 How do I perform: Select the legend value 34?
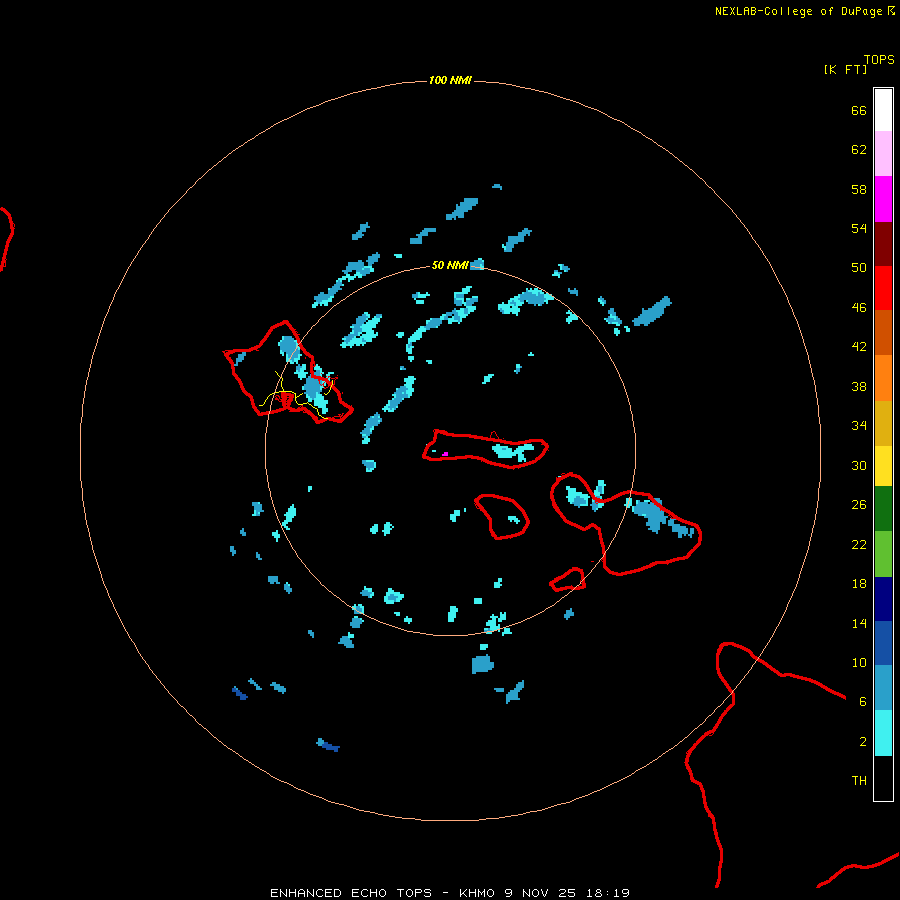tap(859, 426)
